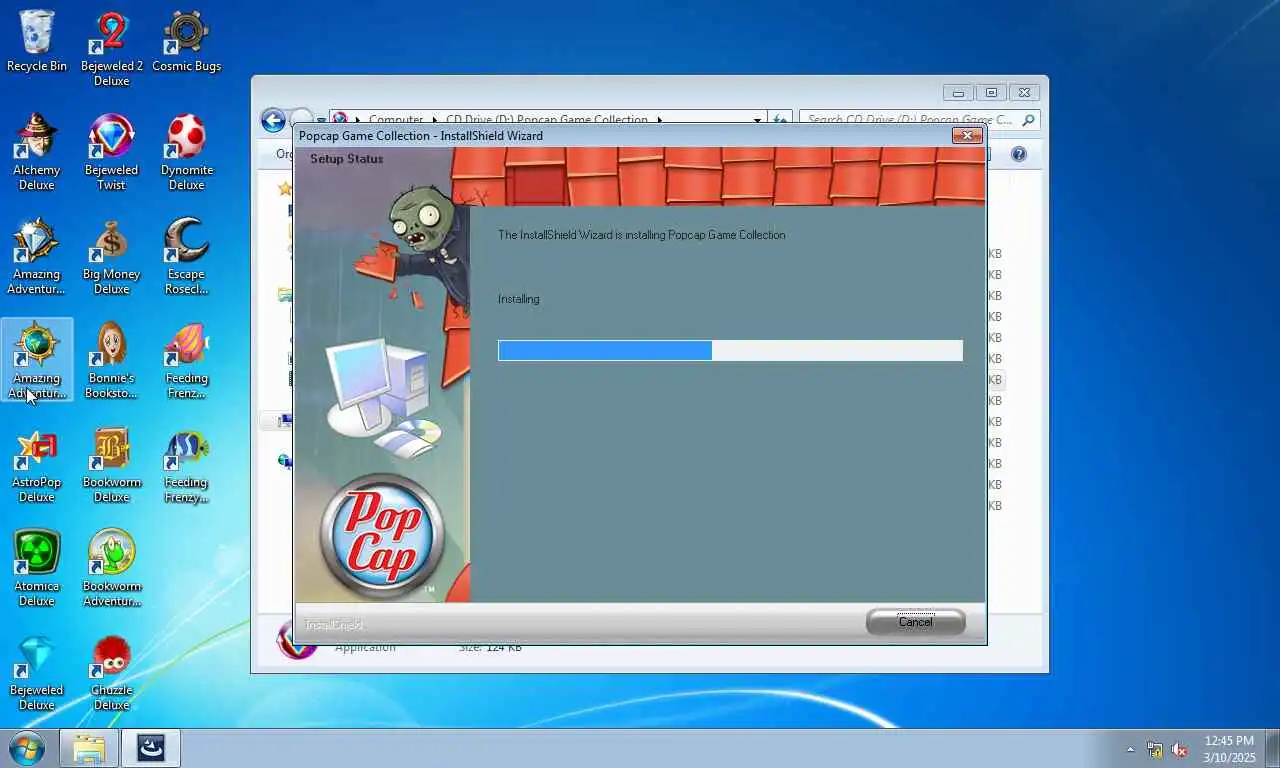Image resolution: width=1280 pixels, height=768 pixels.
Task: Select Bookworm Adventures desktop shortcut
Action: (x=112, y=568)
